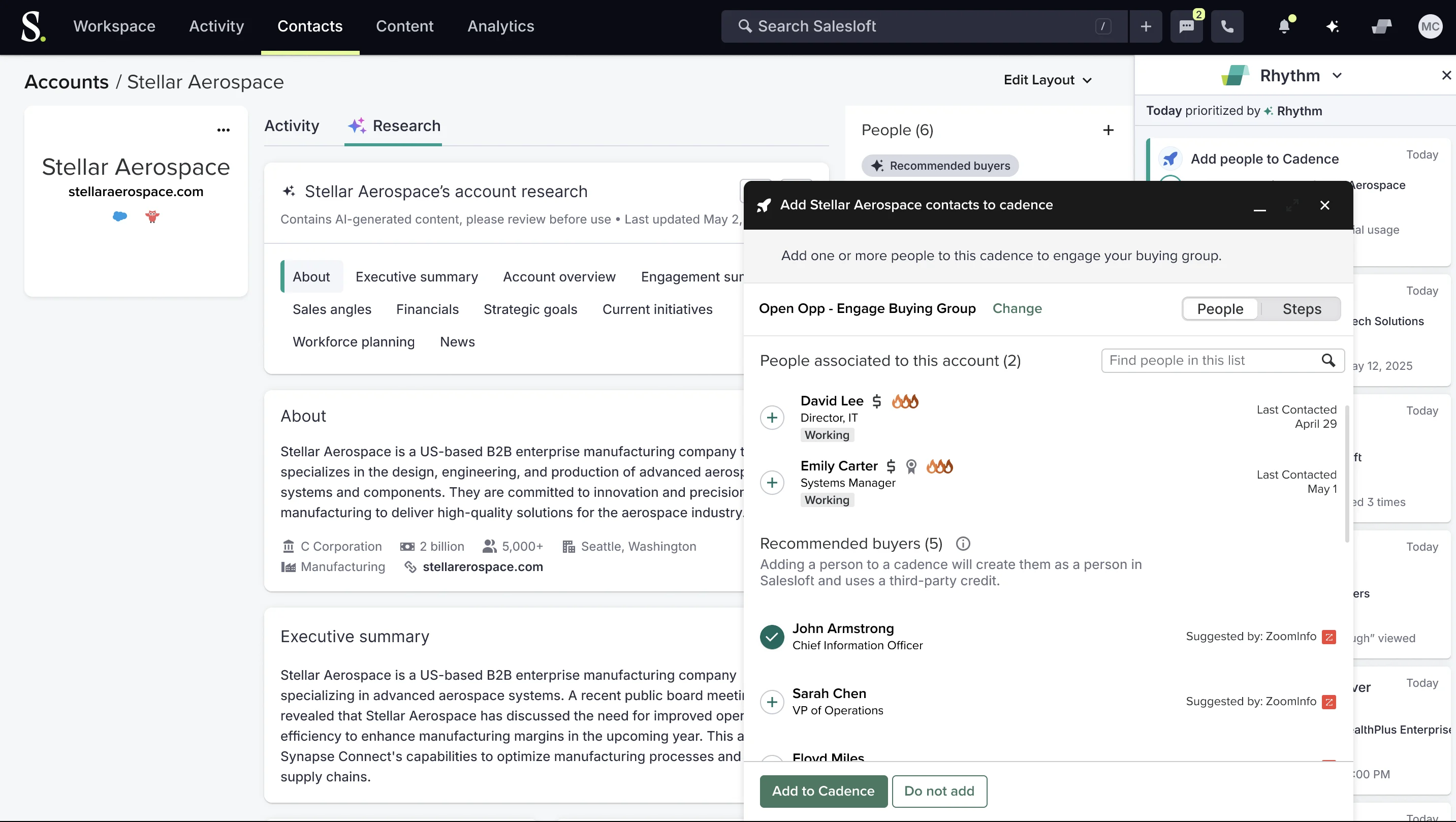
Task: Click the red owl icon on account card
Action: (152, 216)
